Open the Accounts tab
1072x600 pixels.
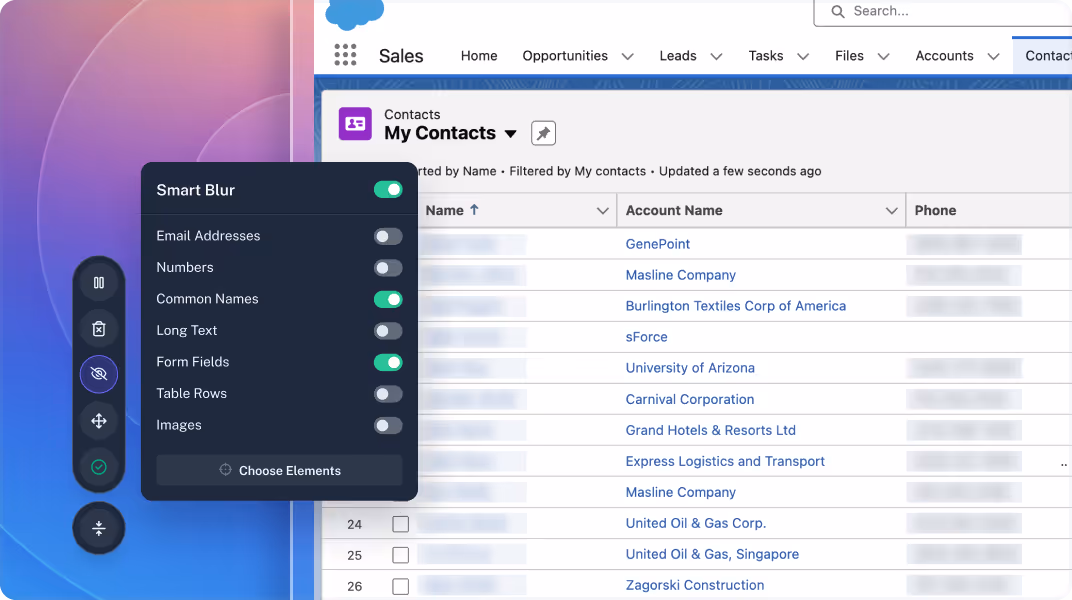pyautogui.click(x=944, y=55)
